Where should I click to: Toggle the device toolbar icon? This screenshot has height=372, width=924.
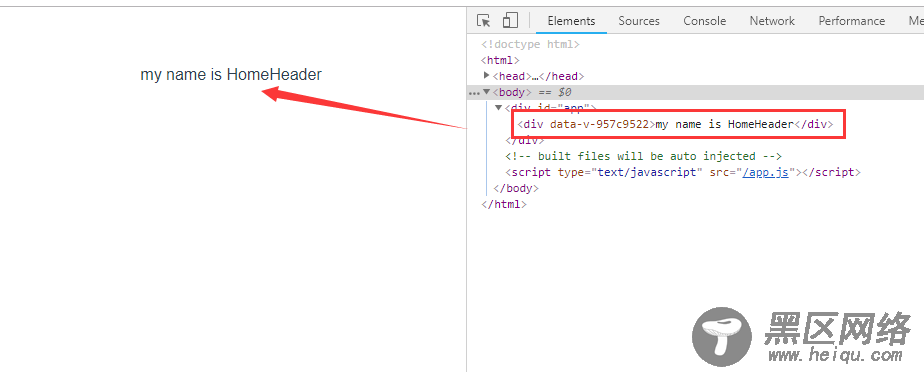[510, 21]
